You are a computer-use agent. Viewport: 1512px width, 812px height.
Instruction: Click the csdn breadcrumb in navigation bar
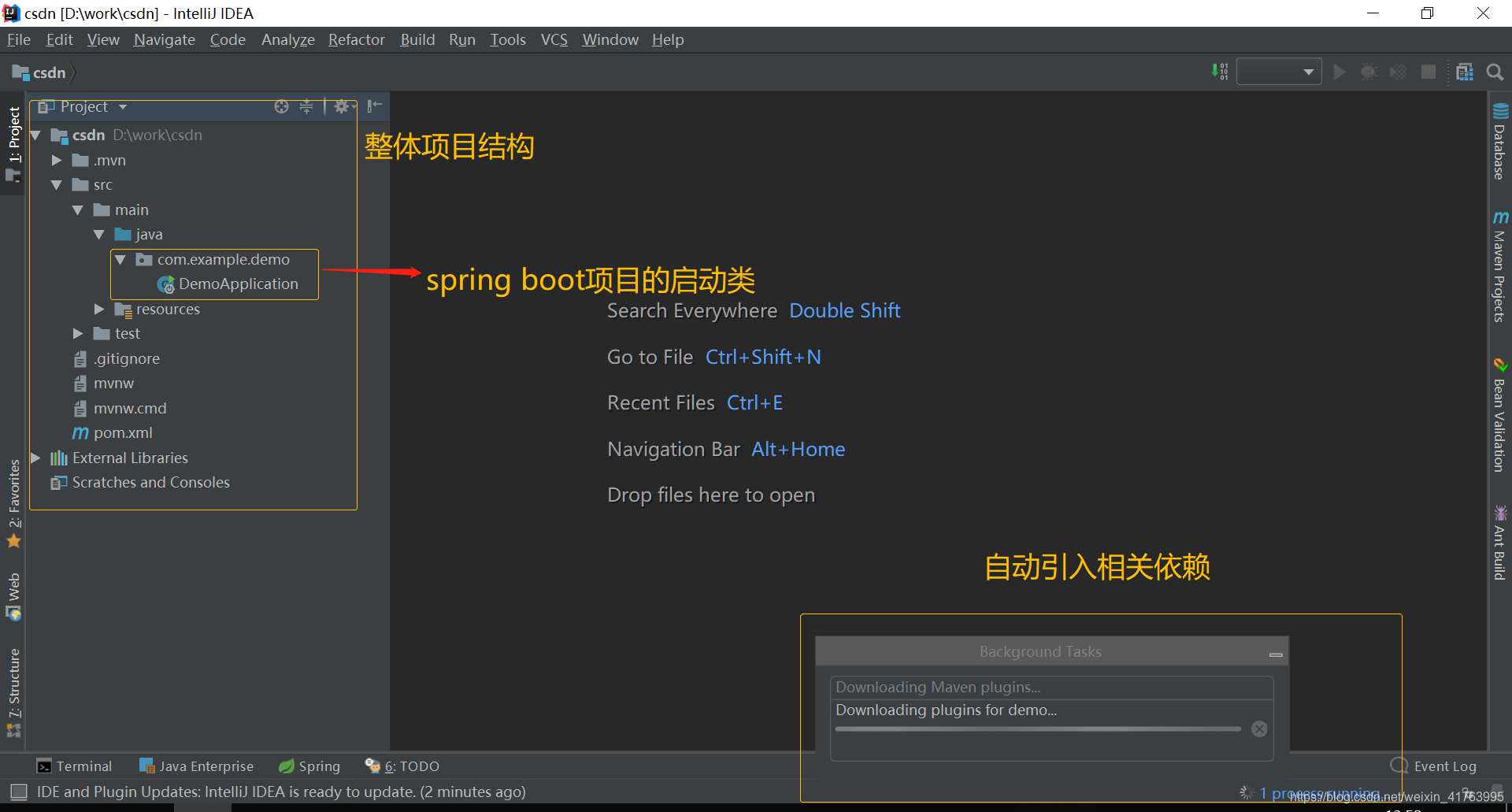[40, 72]
